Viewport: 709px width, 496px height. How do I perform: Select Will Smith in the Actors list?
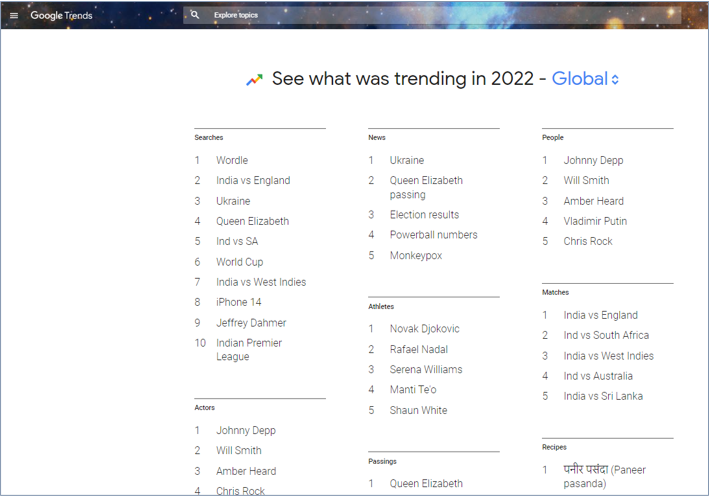click(239, 450)
